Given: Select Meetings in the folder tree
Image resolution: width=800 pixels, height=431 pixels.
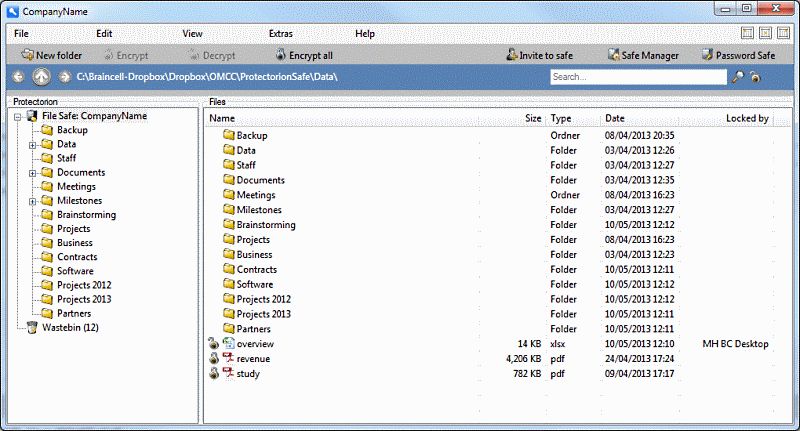Looking at the screenshot, I should 77,186.
